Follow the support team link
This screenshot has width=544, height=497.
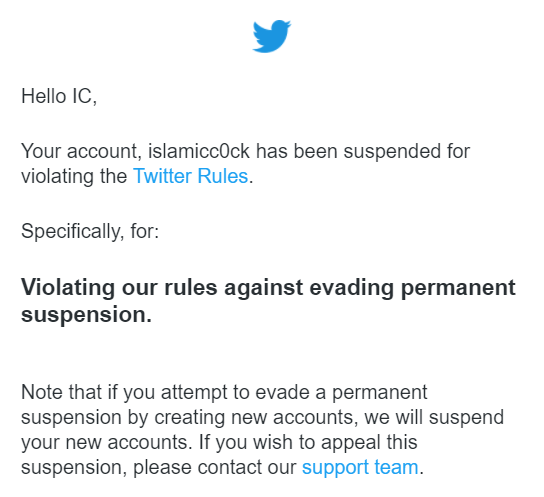tap(360, 468)
